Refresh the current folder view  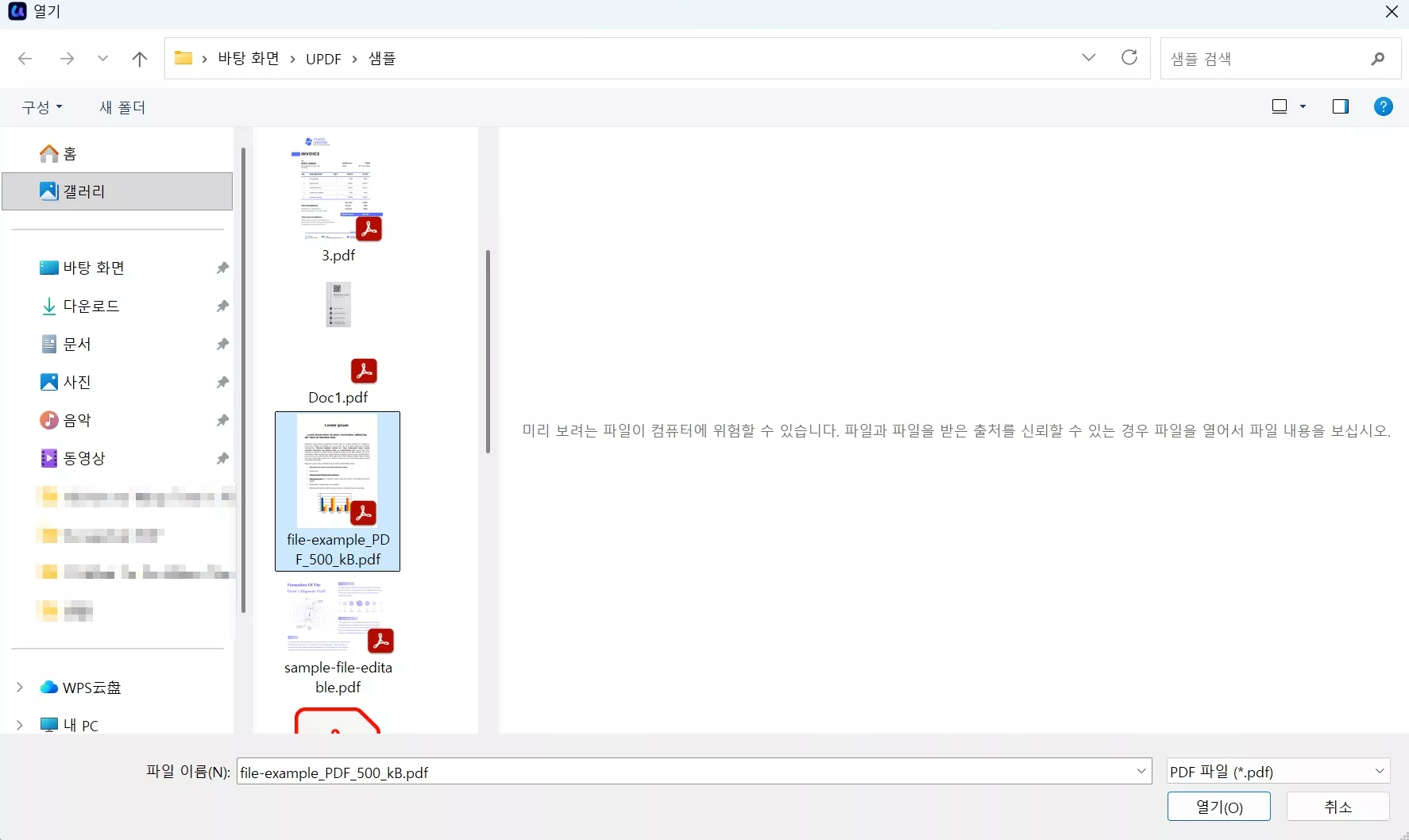[1129, 58]
